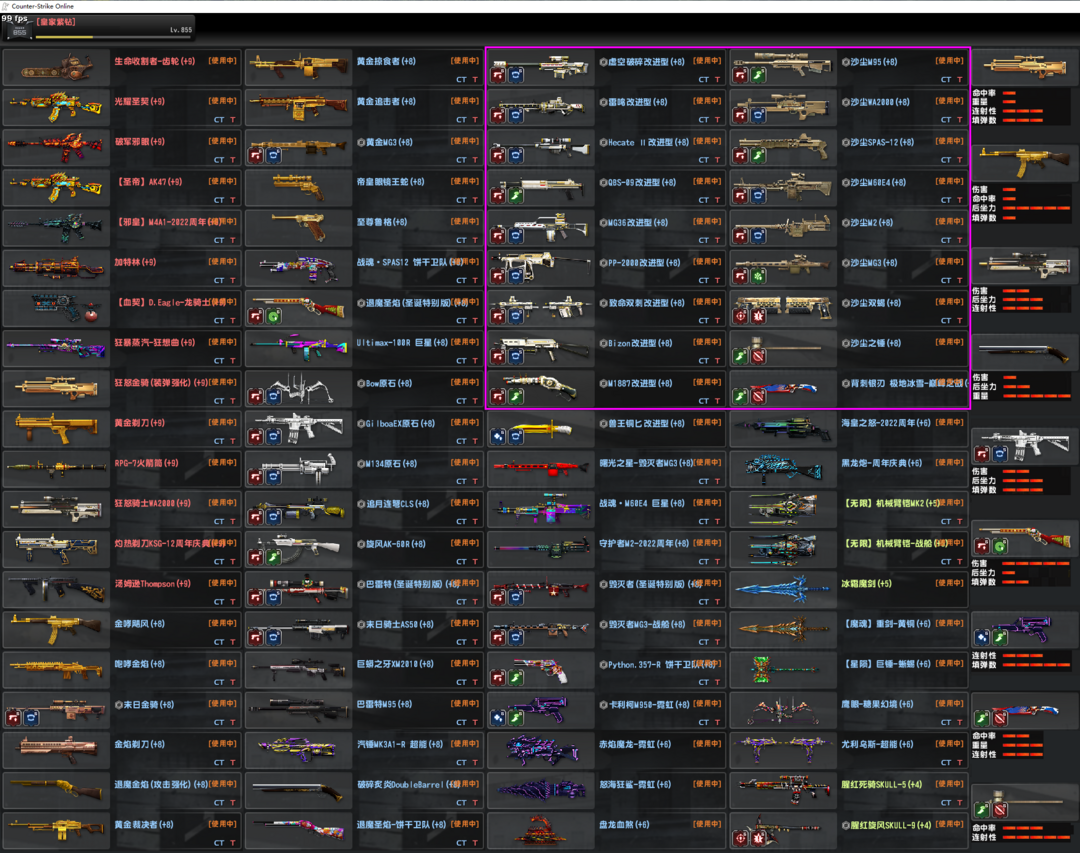
Task: Click the green boot badge on 旋风AK-60R
Action: [273, 557]
